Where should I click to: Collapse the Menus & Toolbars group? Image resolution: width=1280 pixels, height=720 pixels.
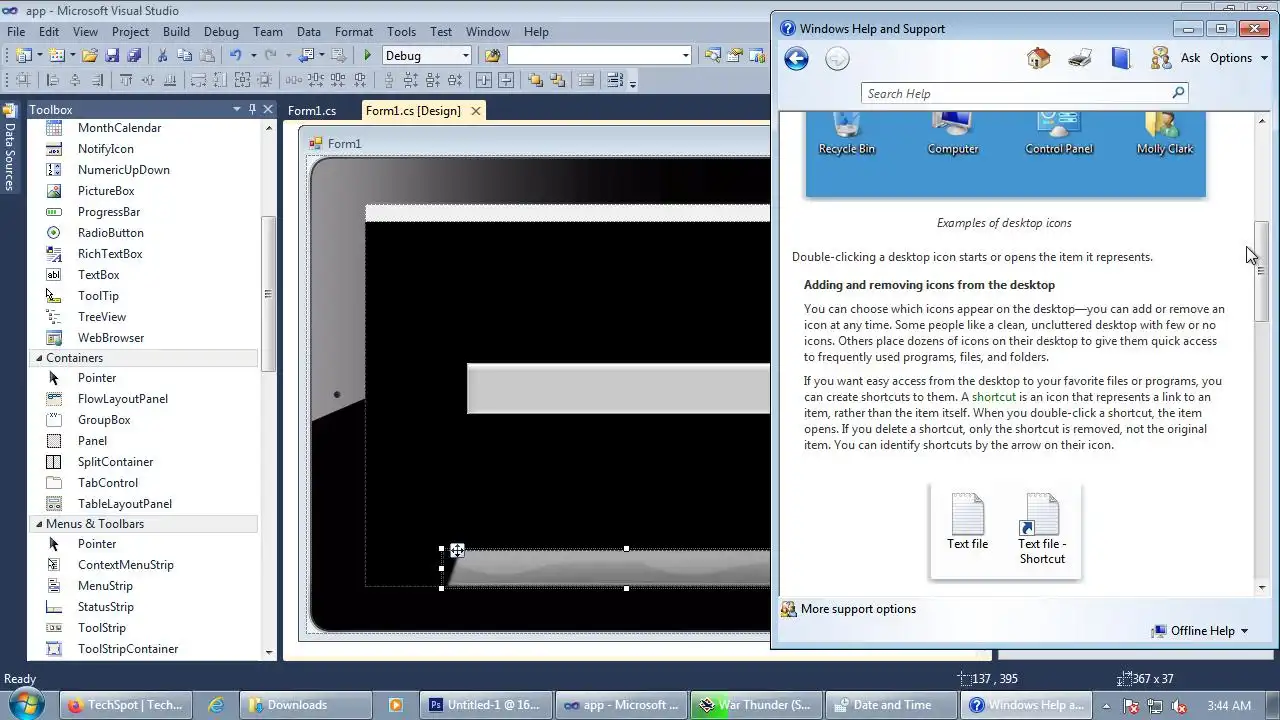click(x=39, y=524)
